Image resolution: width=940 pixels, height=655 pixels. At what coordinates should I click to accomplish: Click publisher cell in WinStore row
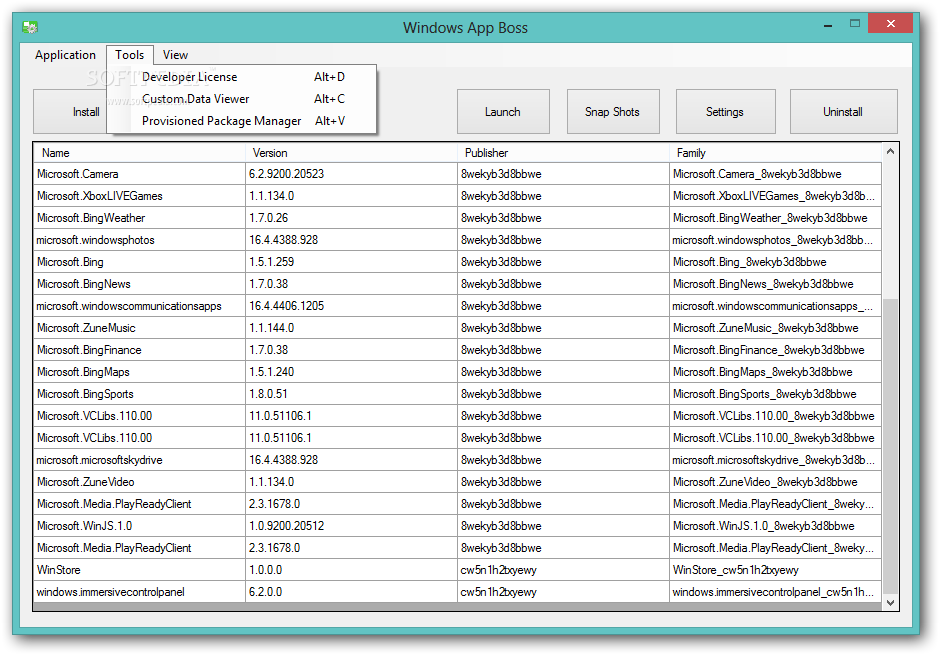563,570
